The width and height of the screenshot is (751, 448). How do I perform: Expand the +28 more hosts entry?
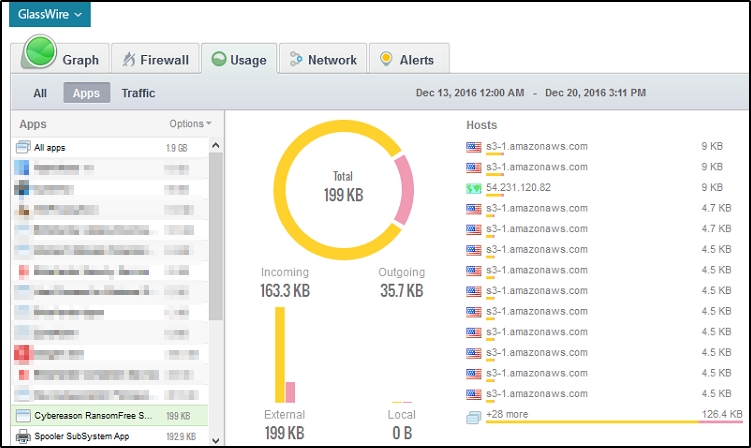pyautogui.click(x=507, y=414)
